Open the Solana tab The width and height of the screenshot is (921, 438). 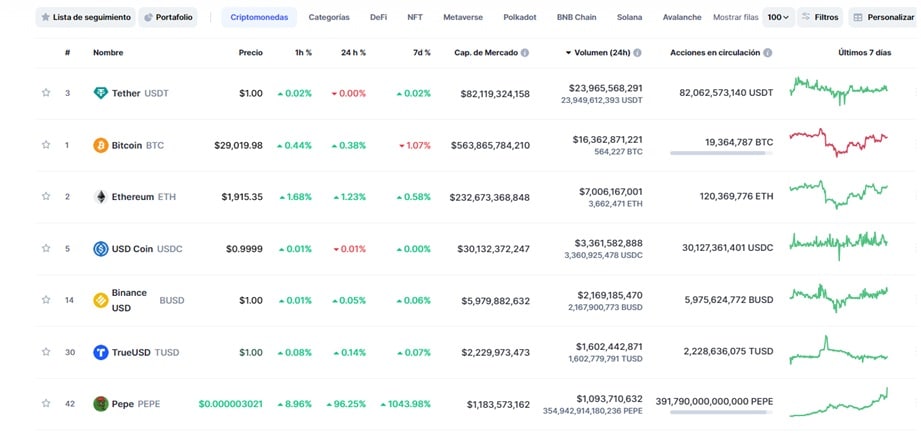point(629,18)
